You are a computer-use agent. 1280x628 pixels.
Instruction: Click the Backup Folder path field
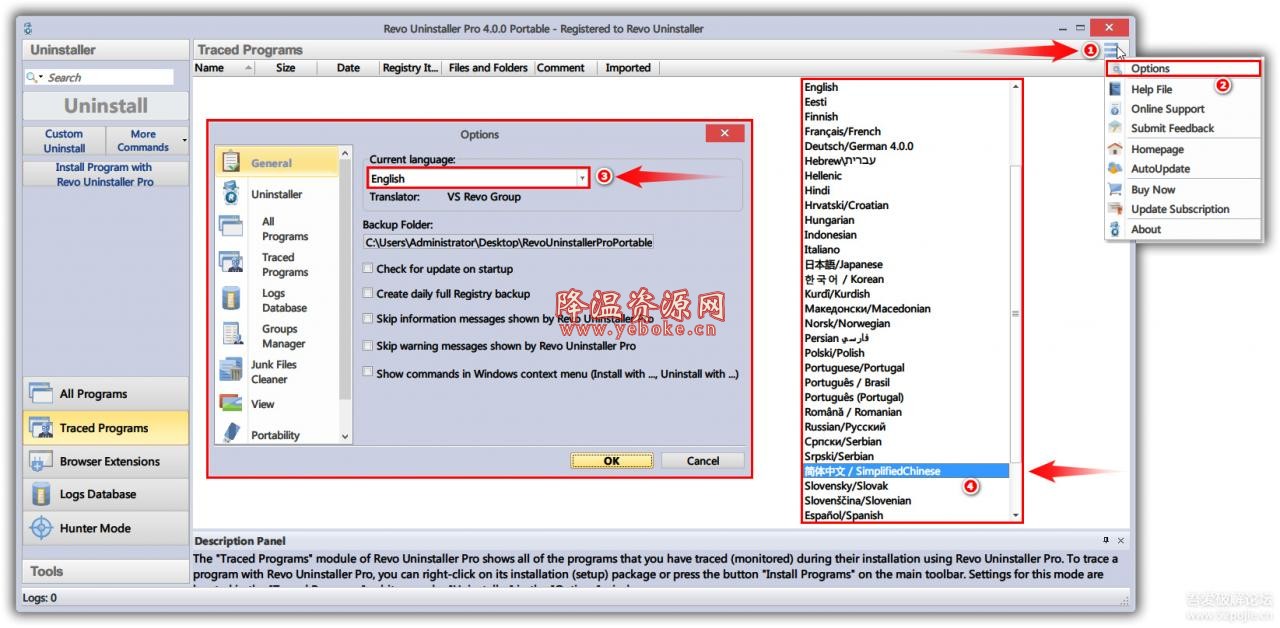(x=508, y=242)
